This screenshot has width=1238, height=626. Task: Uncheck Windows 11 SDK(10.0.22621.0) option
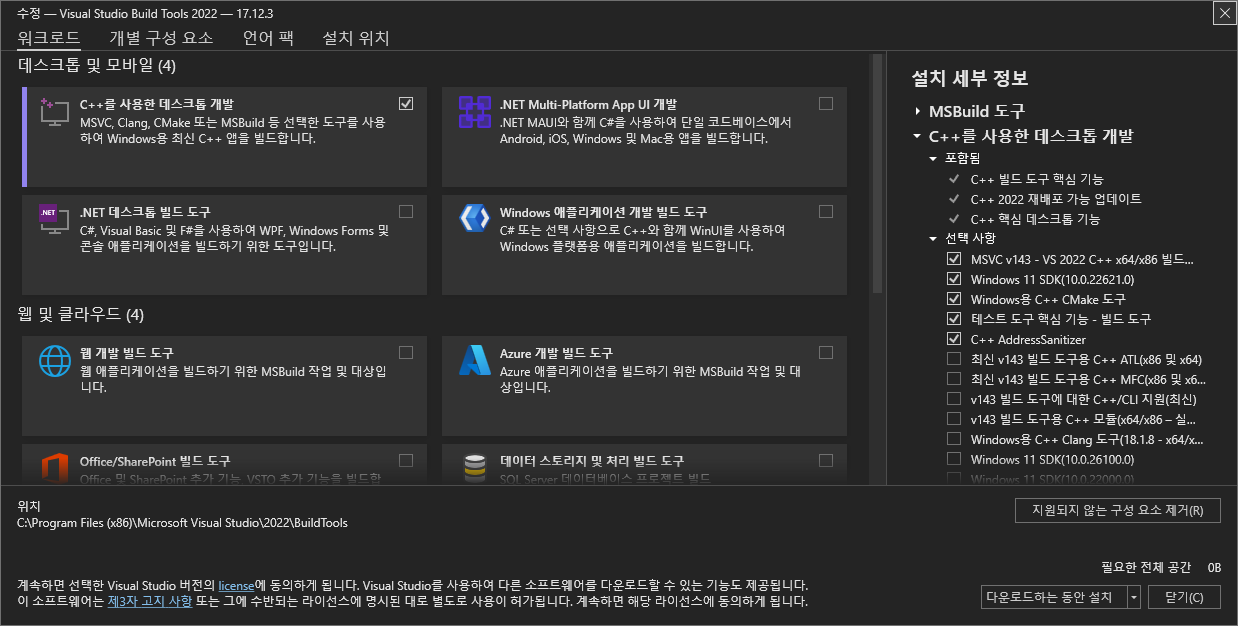pyautogui.click(x=953, y=279)
